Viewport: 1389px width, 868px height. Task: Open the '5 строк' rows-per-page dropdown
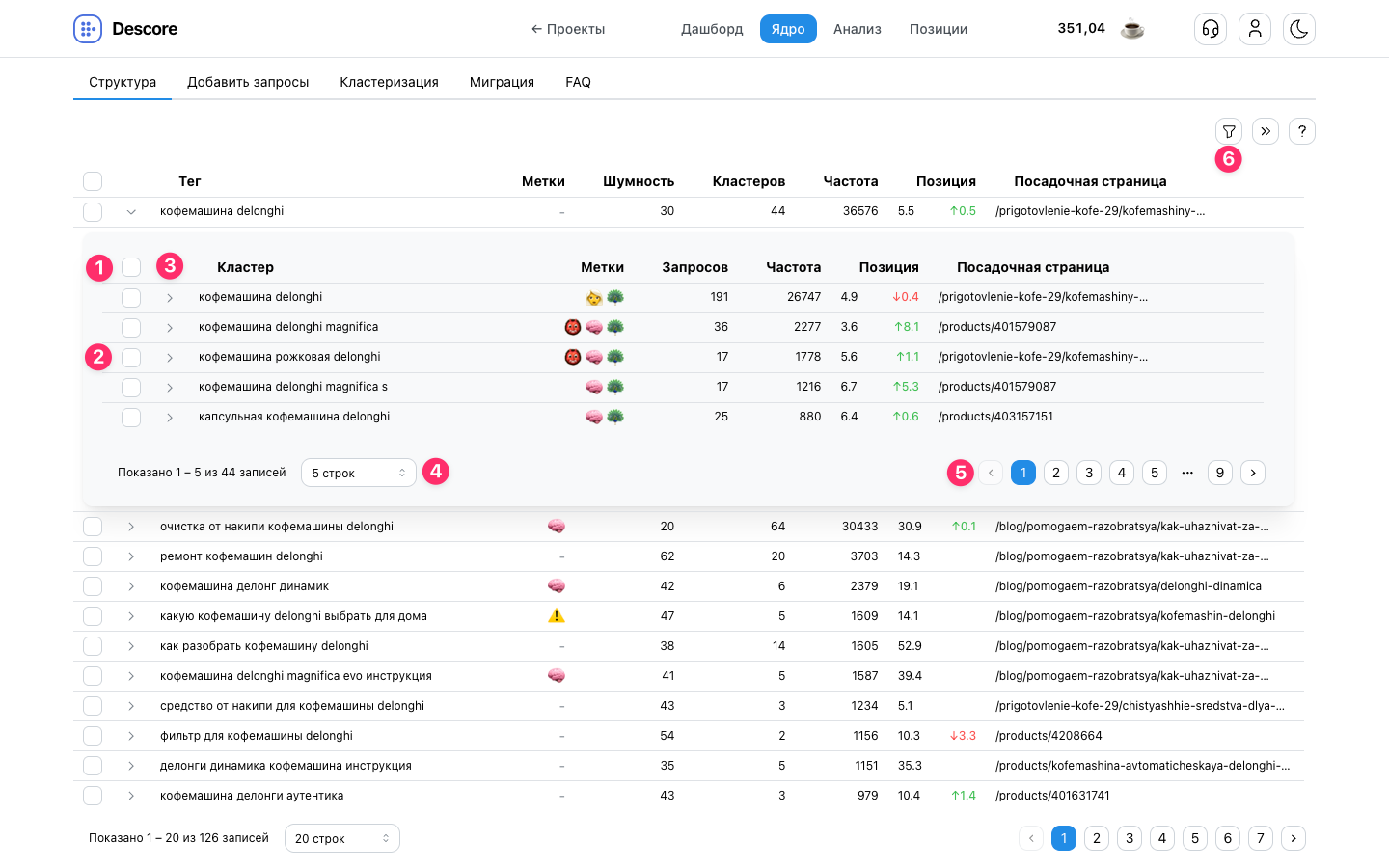click(x=359, y=473)
